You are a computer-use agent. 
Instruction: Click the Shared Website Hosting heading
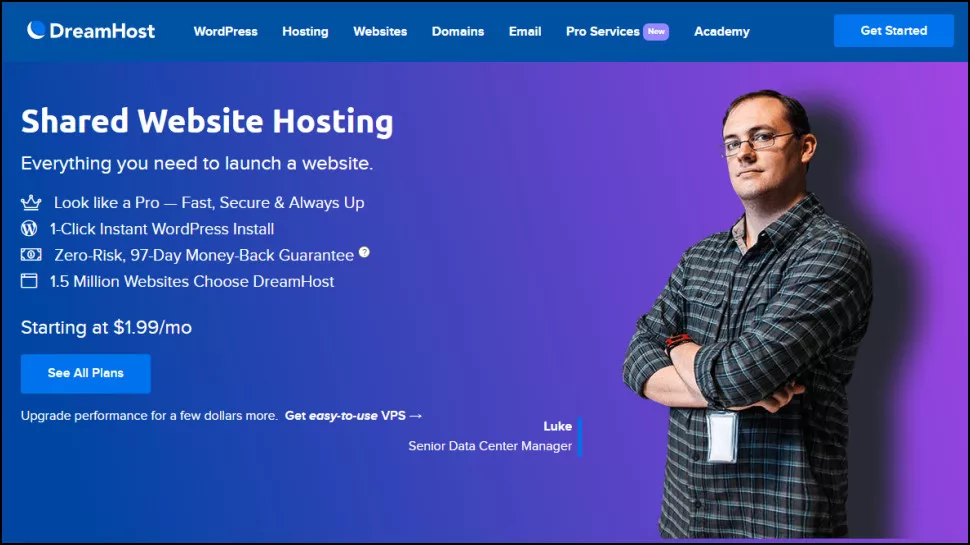click(x=207, y=121)
